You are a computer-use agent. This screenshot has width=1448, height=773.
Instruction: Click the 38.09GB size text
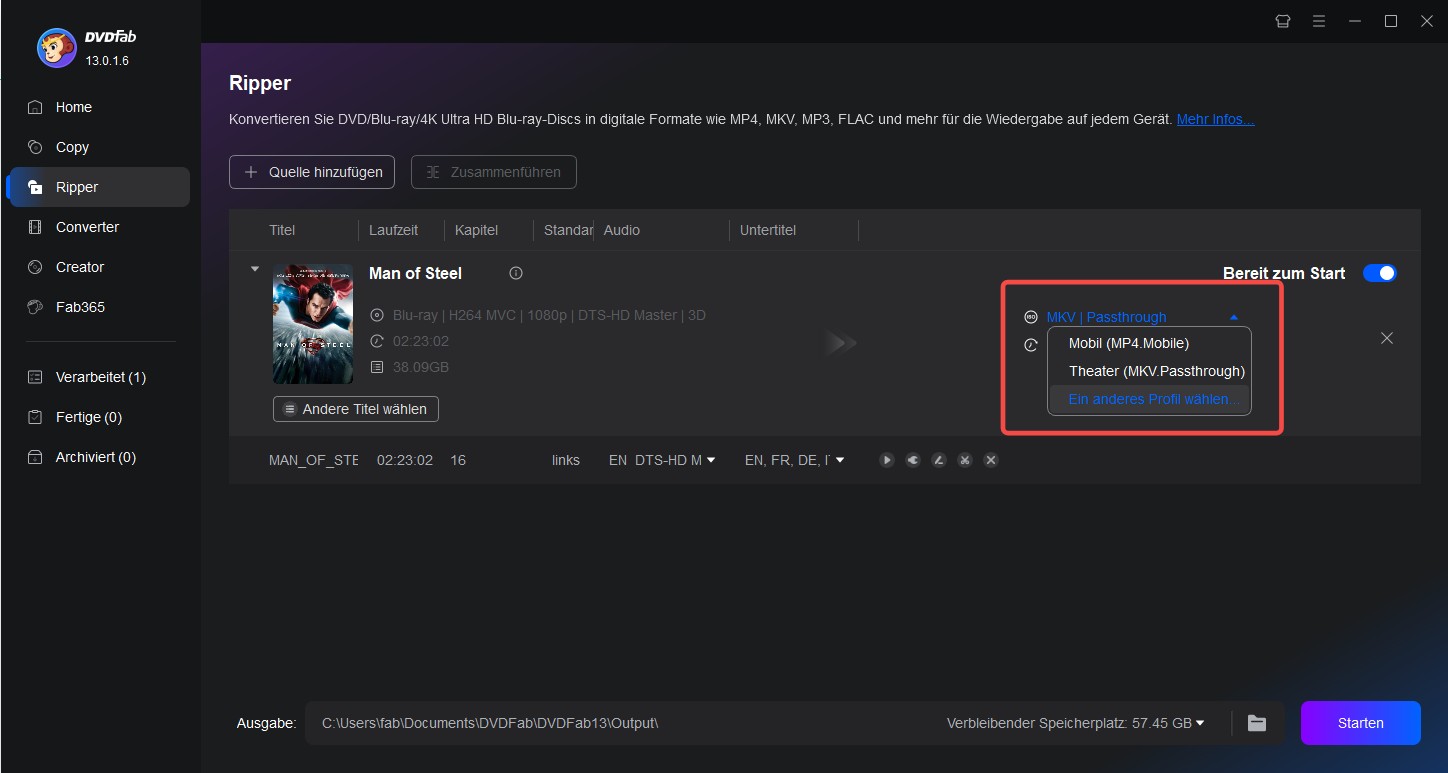pyautogui.click(x=421, y=367)
